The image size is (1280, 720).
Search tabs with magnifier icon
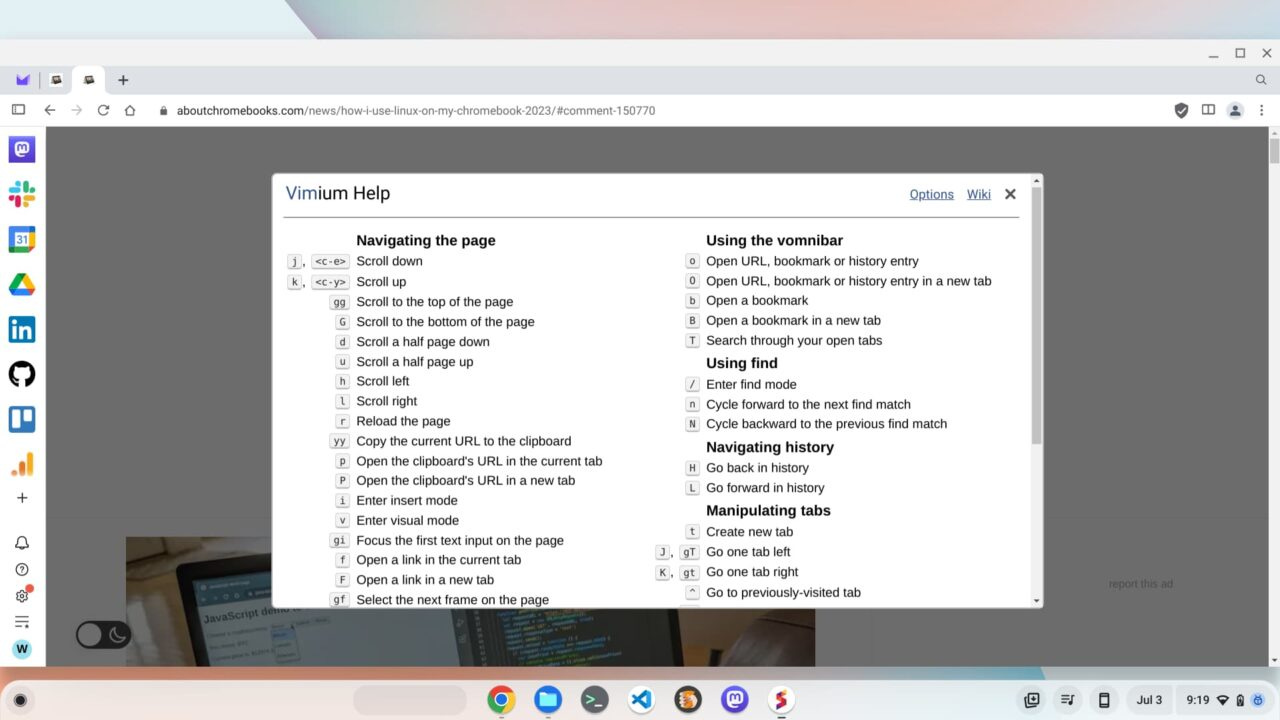[x=1261, y=80]
